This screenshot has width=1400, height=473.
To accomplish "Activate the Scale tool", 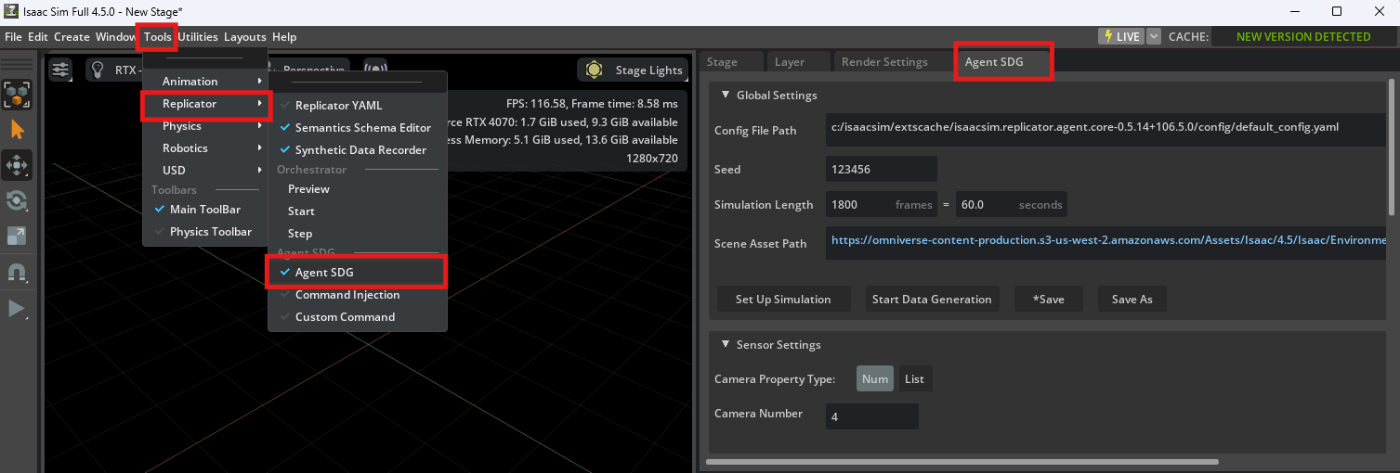I will (x=16, y=237).
